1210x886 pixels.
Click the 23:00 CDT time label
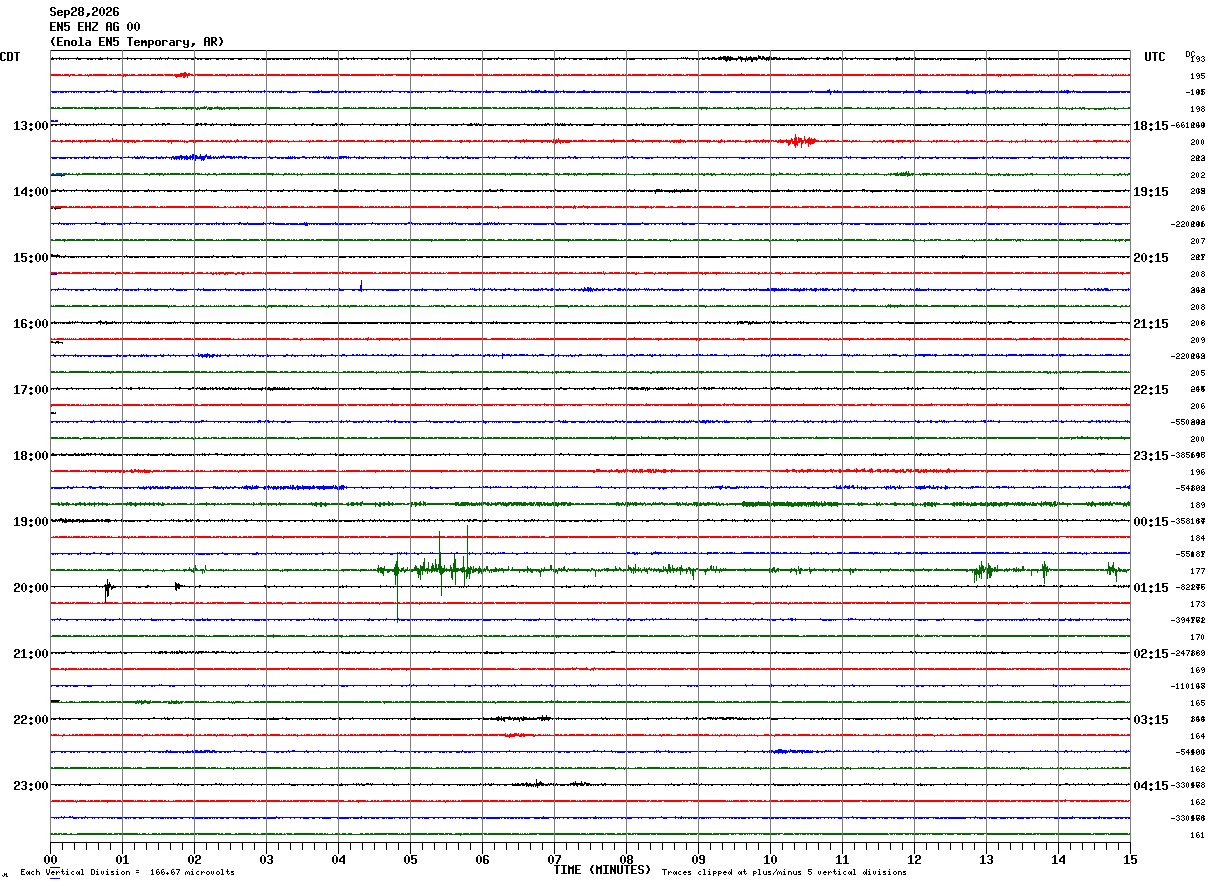pos(30,786)
